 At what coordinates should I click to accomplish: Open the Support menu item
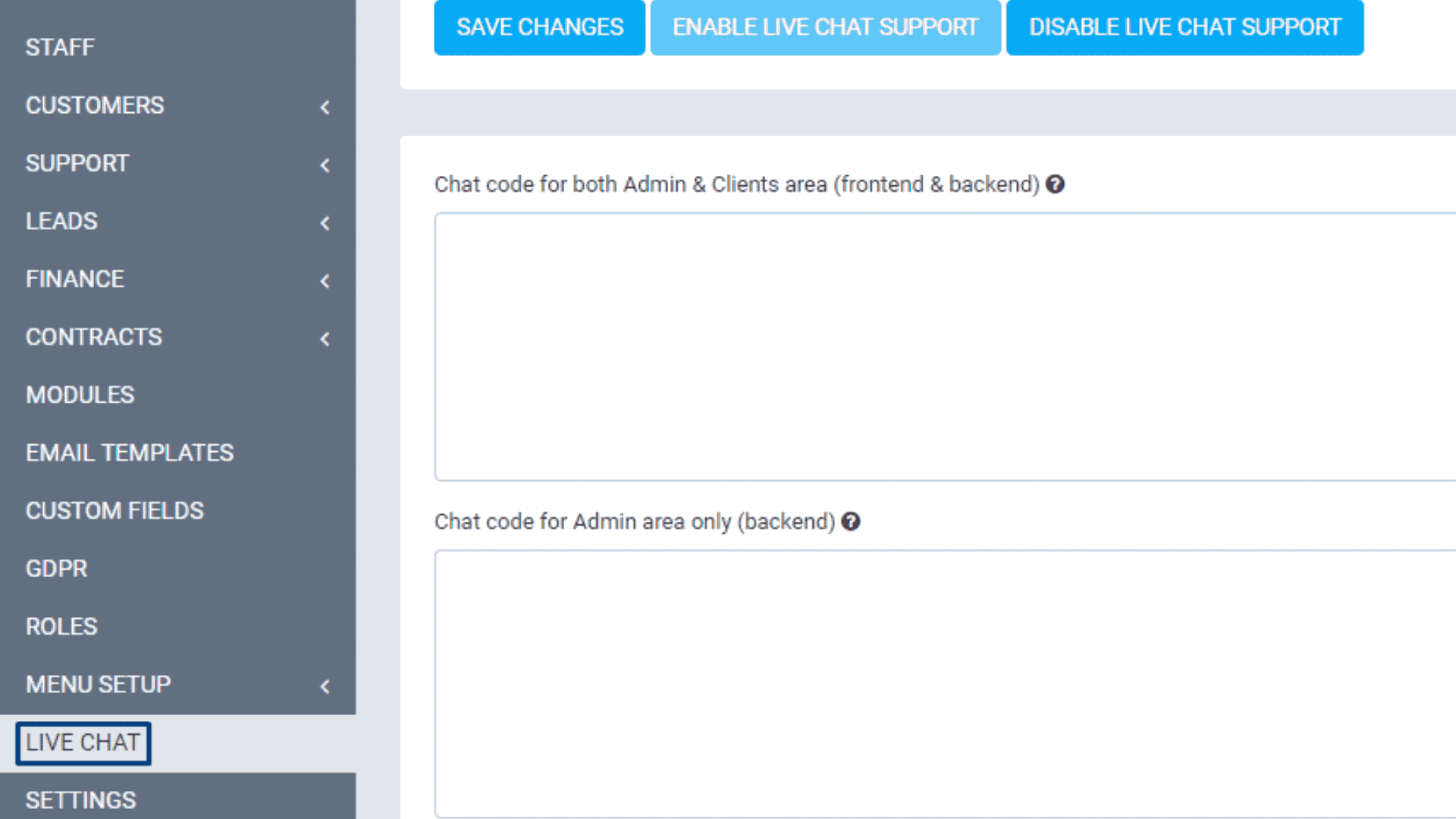[177, 163]
